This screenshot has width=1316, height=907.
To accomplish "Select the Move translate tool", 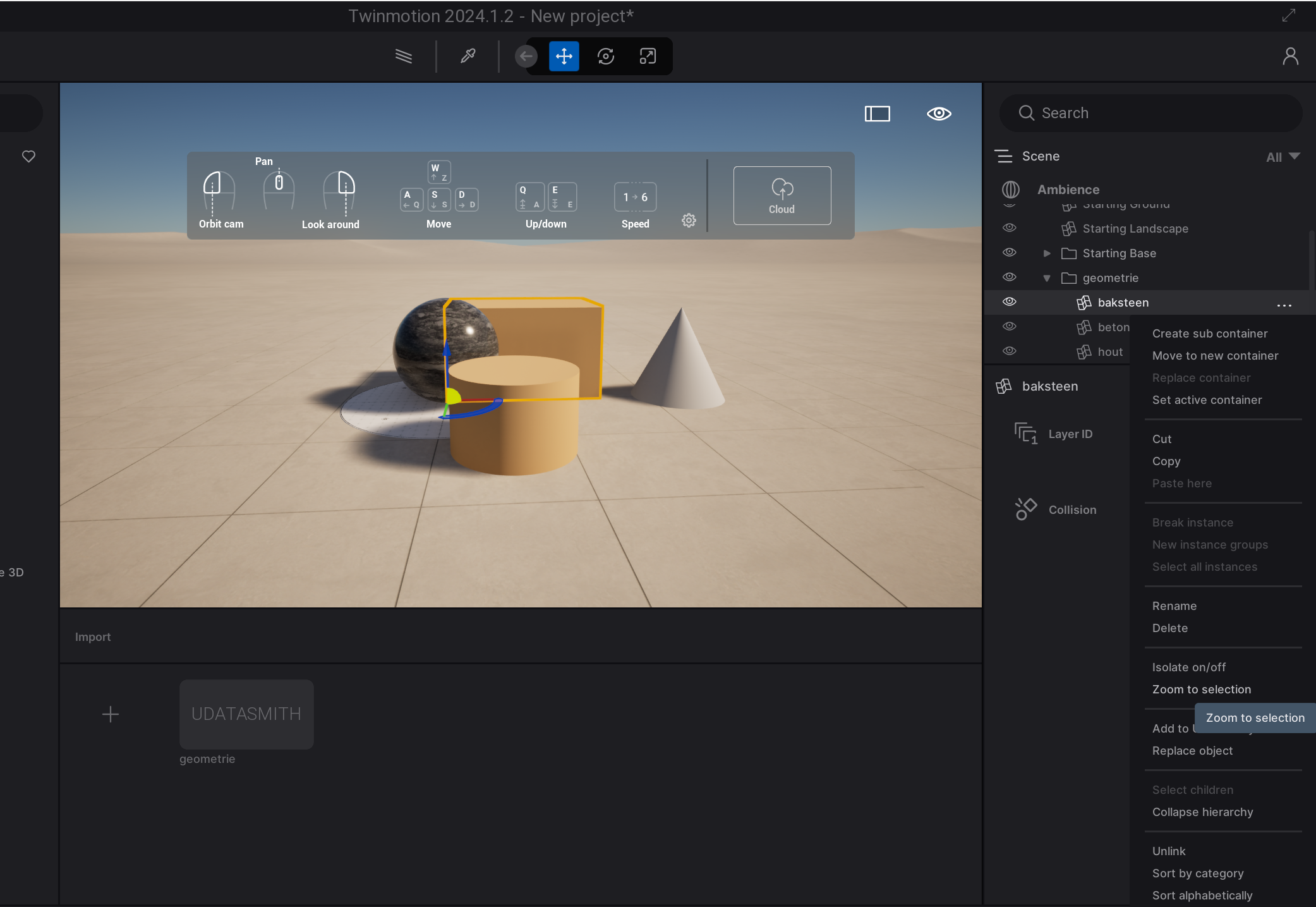I will click(x=564, y=56).
